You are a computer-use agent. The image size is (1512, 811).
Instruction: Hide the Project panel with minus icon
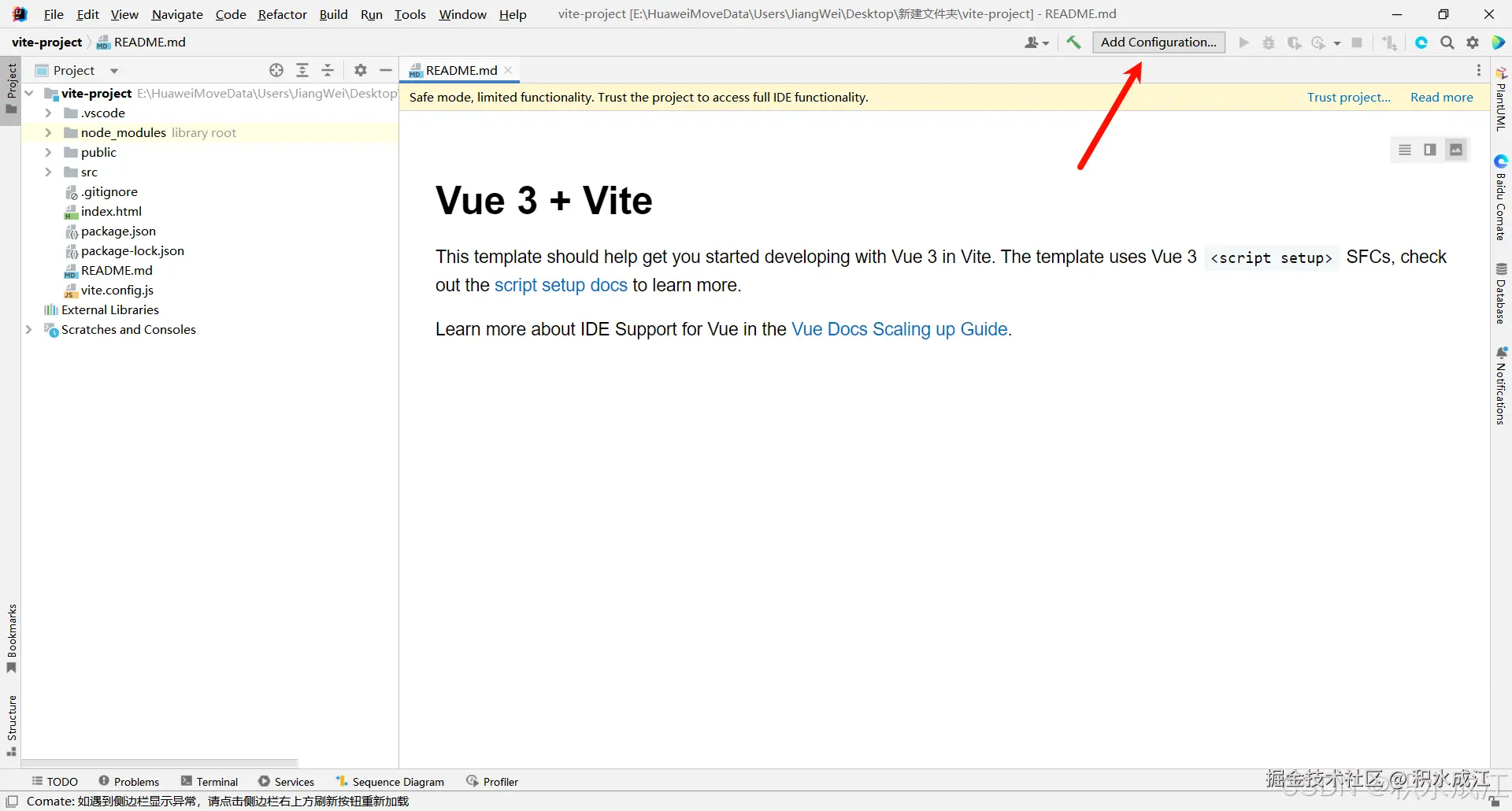[386, 70]
